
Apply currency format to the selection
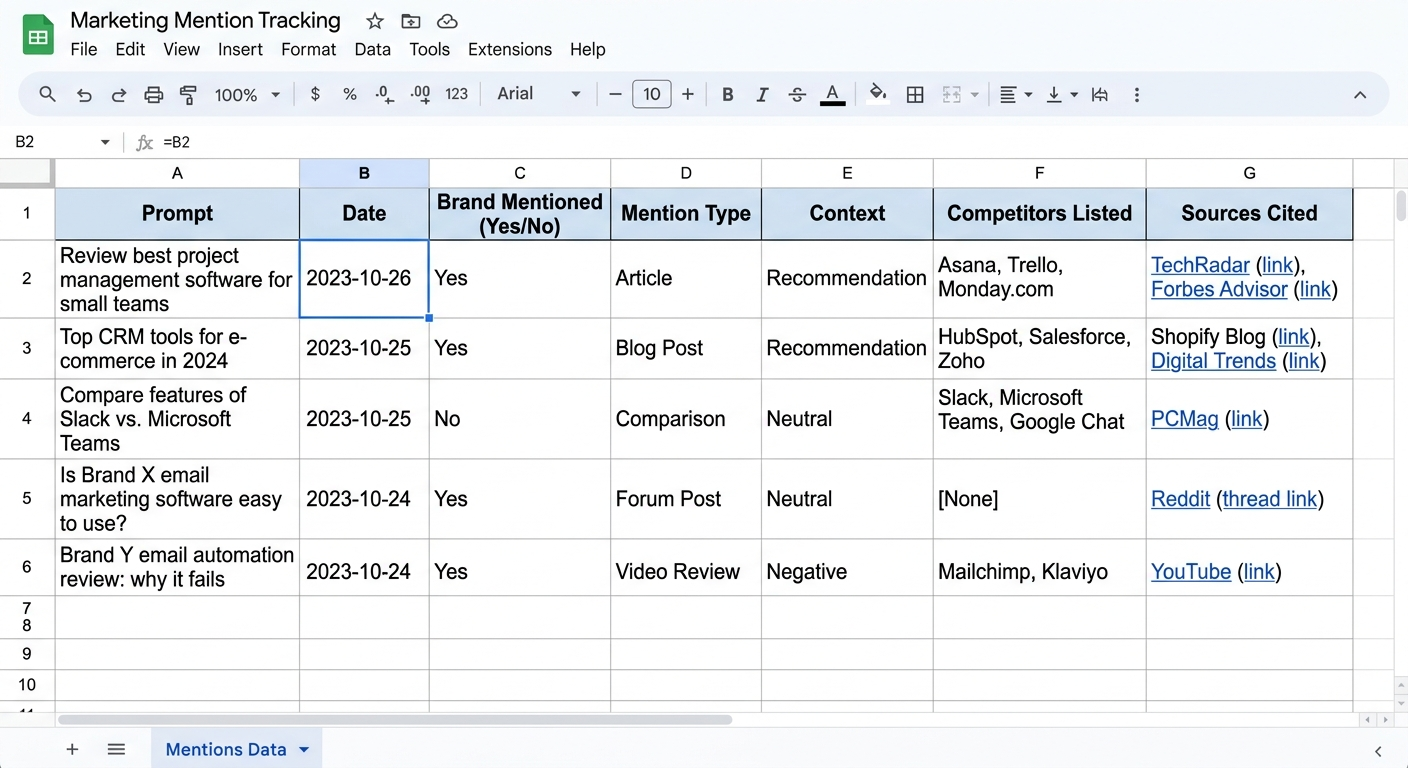coord(314,94)
